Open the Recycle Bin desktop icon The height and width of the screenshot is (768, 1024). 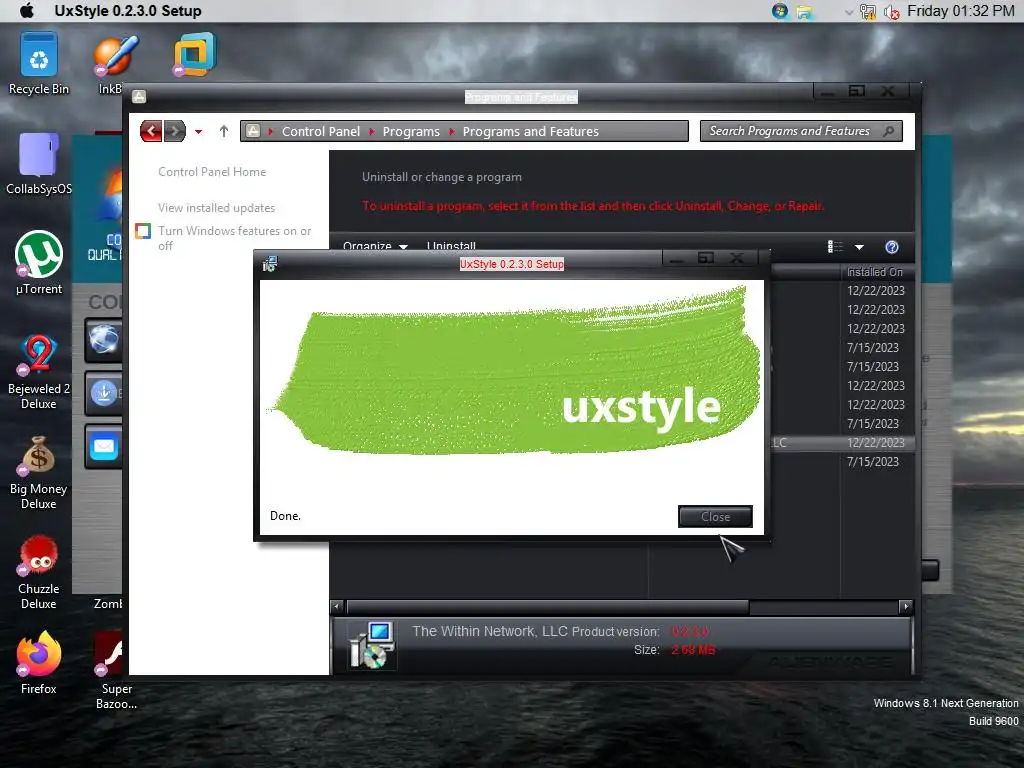39,63
